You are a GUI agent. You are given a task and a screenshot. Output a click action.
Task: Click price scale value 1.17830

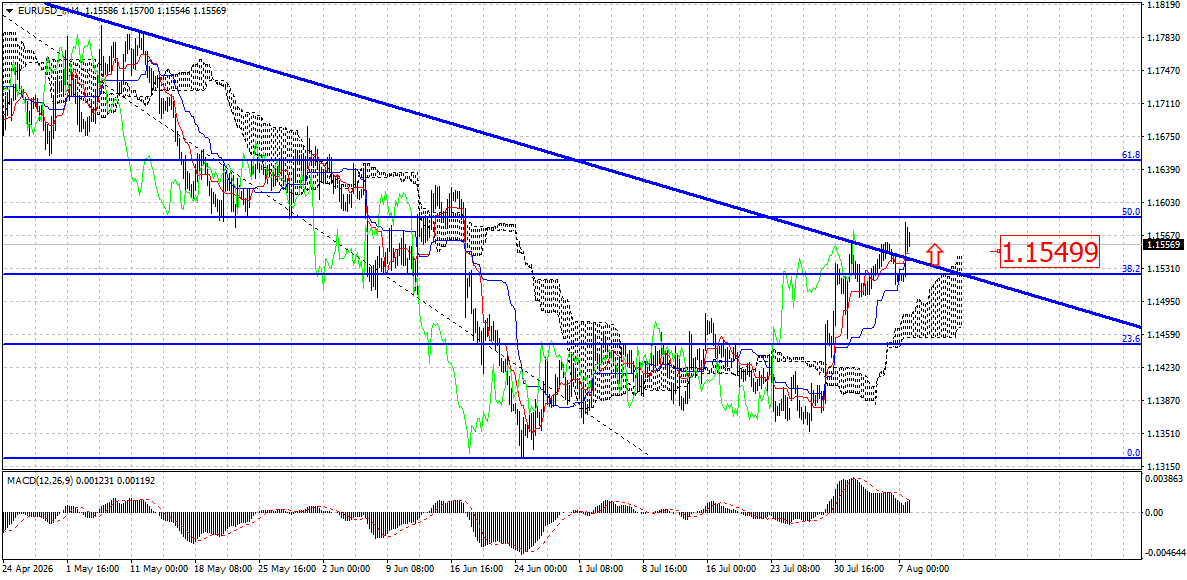coord(1164,37)
